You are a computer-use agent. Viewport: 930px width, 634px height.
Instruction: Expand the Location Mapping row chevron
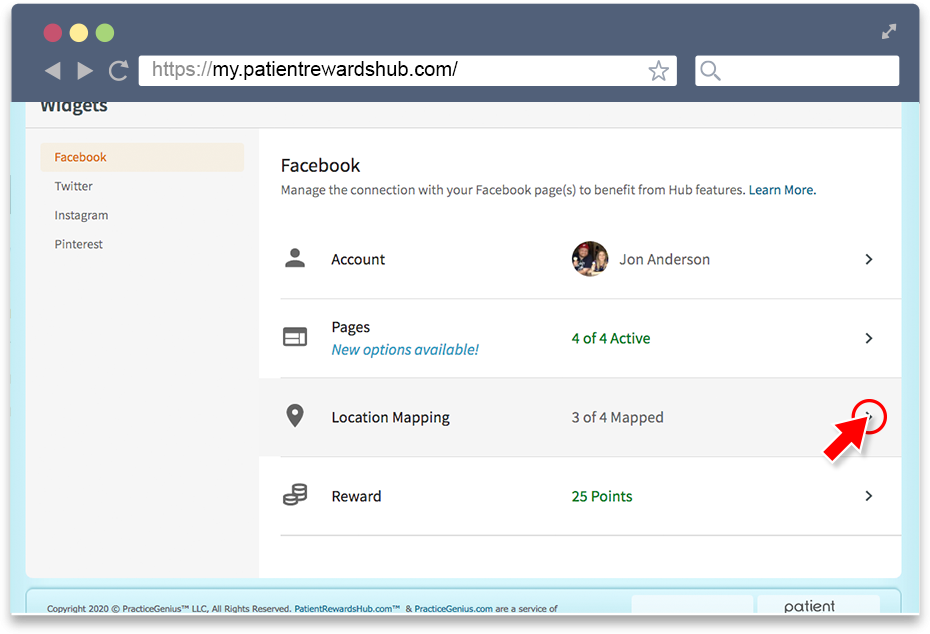[x=869, y=417]
